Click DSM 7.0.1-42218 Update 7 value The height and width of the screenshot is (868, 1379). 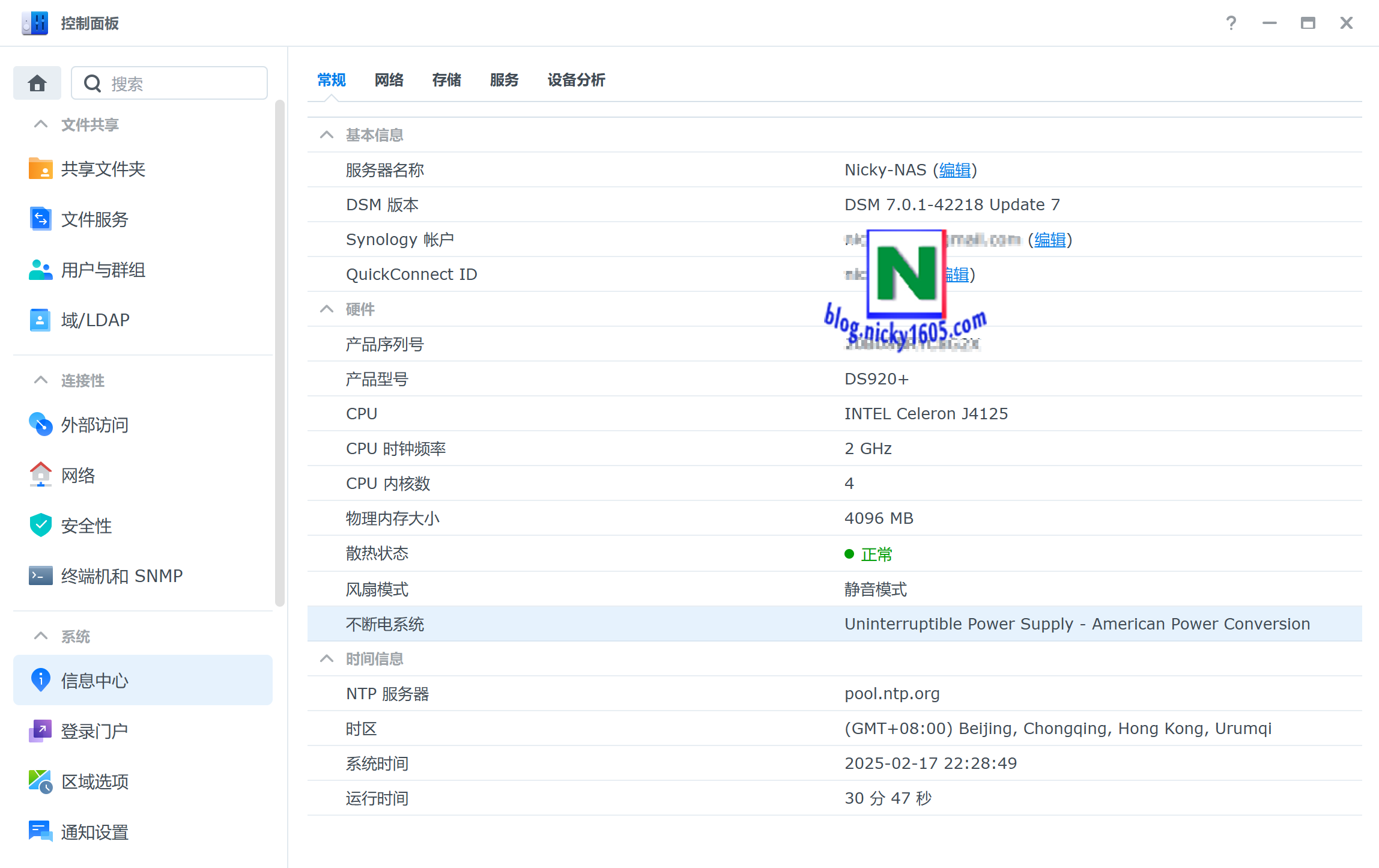(x=952, y=205)
